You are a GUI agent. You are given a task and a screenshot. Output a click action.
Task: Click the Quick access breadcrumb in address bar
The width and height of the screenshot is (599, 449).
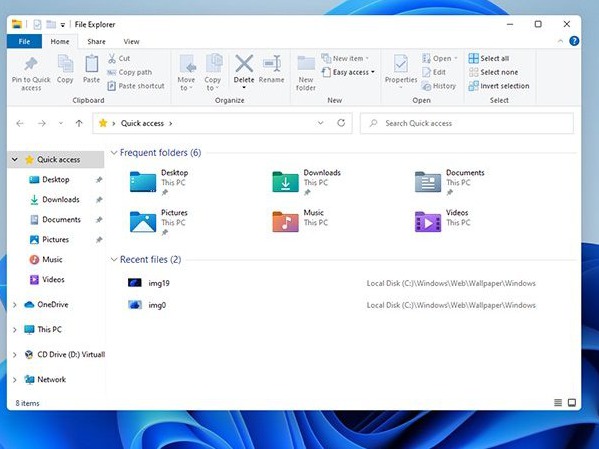pyautogui.click(x=142, y=123)
